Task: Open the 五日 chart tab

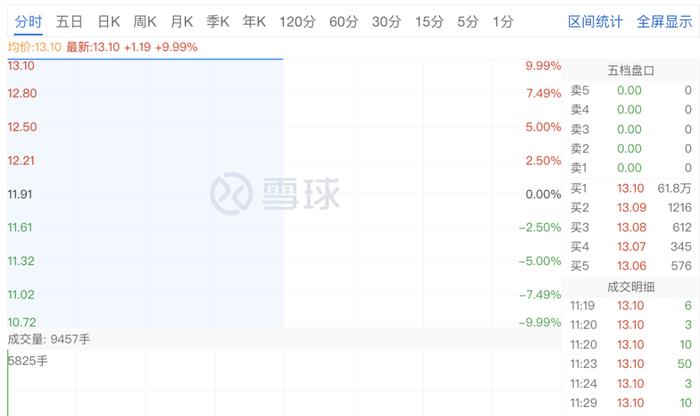Action: click(x=70, y=21)
